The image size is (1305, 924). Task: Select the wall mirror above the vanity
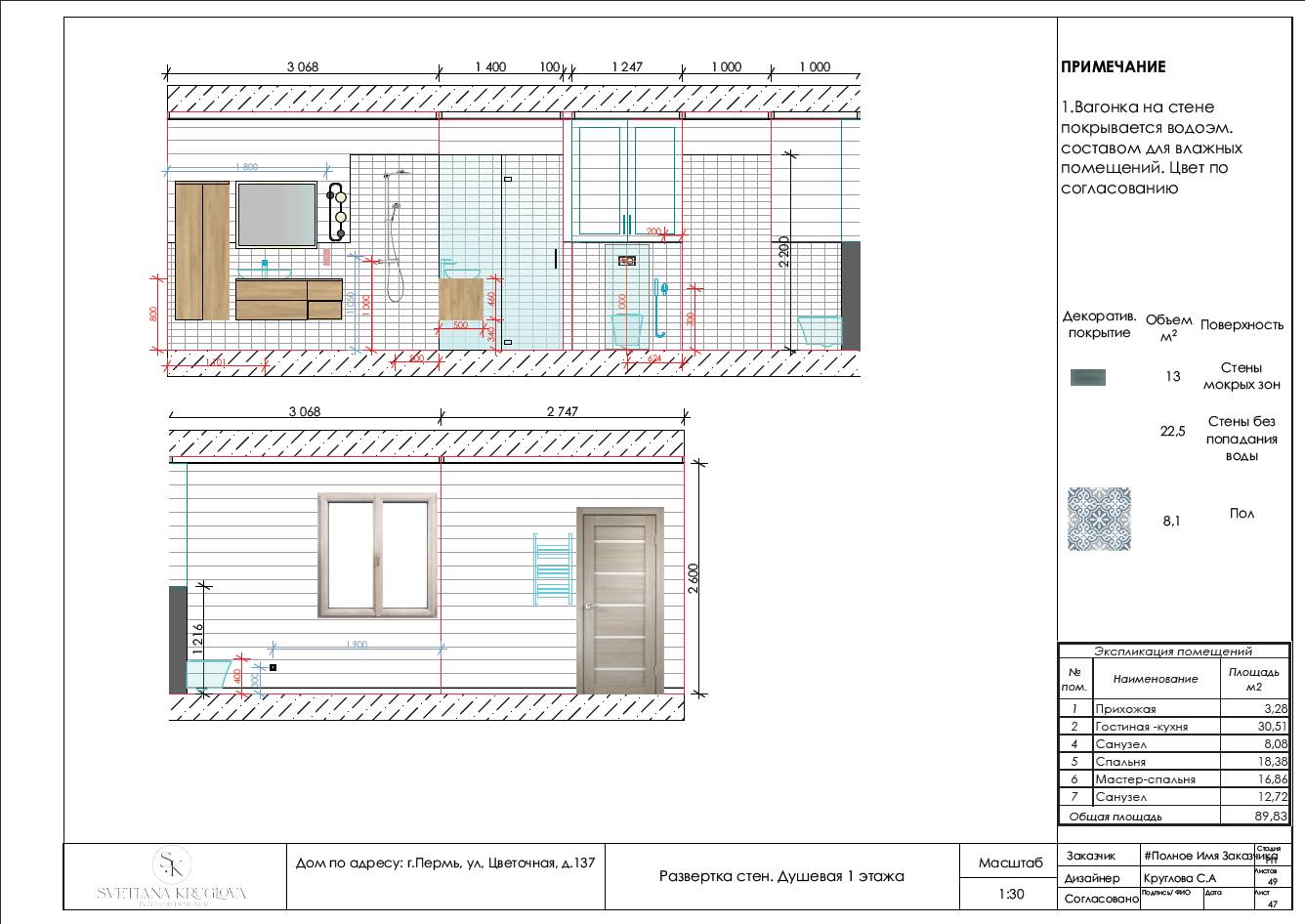click(276, 214)
